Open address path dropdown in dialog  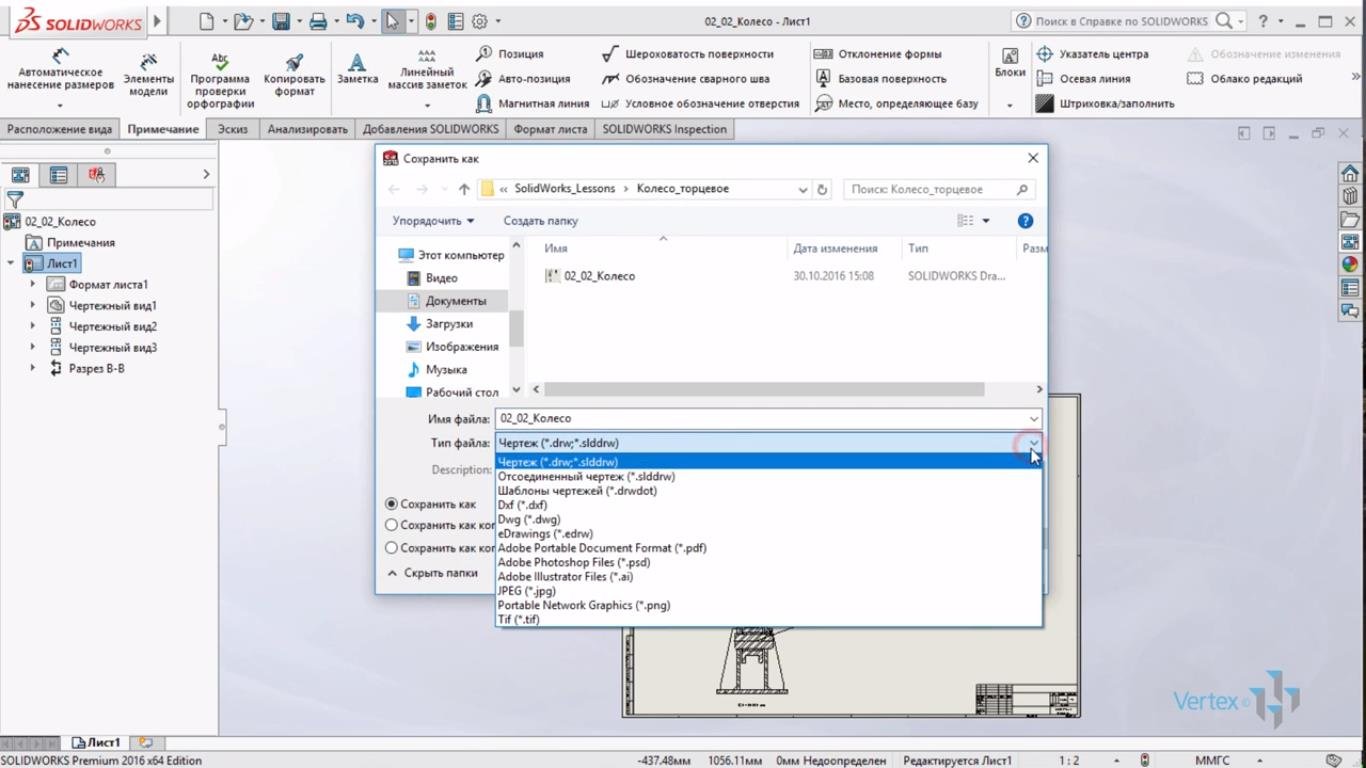coord(803,189)
